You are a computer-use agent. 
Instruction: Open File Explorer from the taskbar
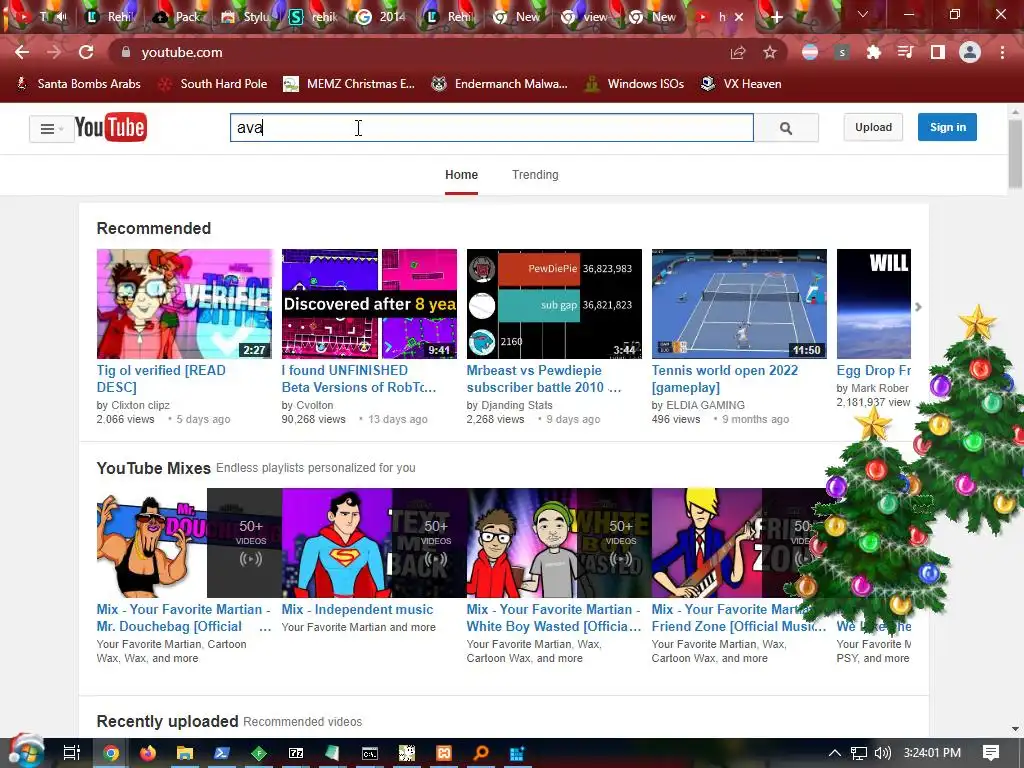pyautogui.click(x=185, y=753)
